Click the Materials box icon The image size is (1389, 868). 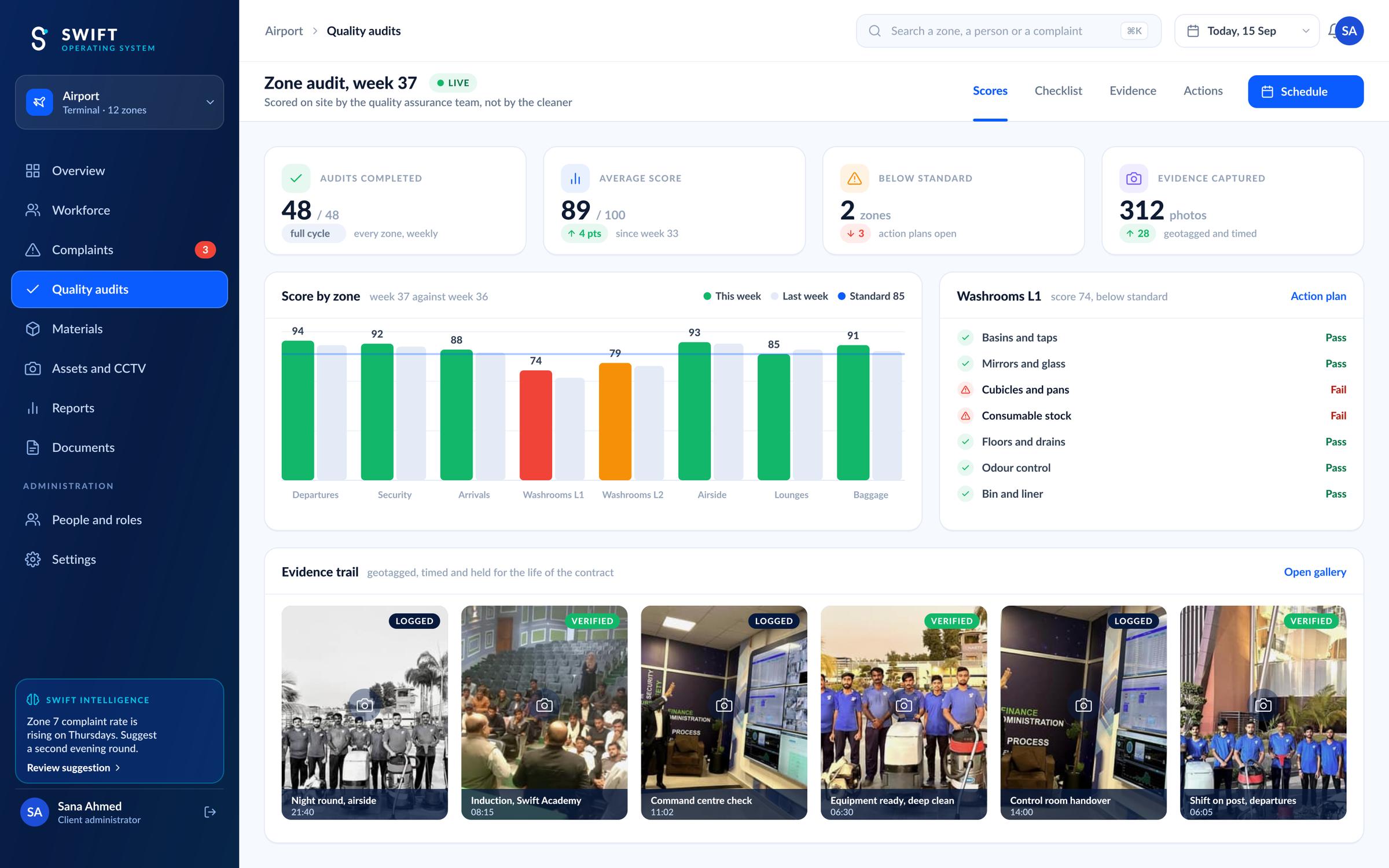click(33, 329)
